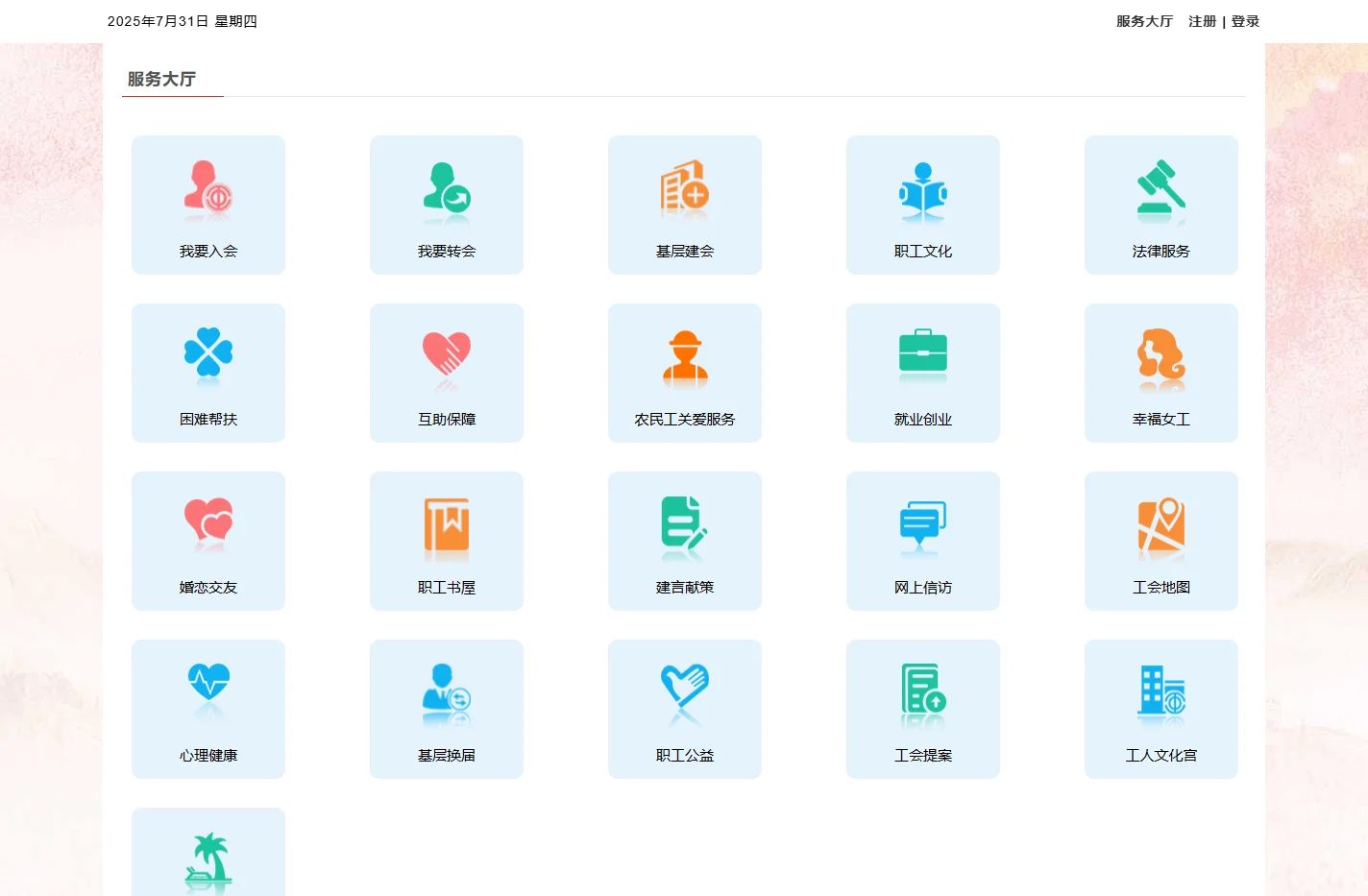Screen dimensions: 1368x896
Task: Click the 心理健康 label text
Action: [x=208, y=755]
